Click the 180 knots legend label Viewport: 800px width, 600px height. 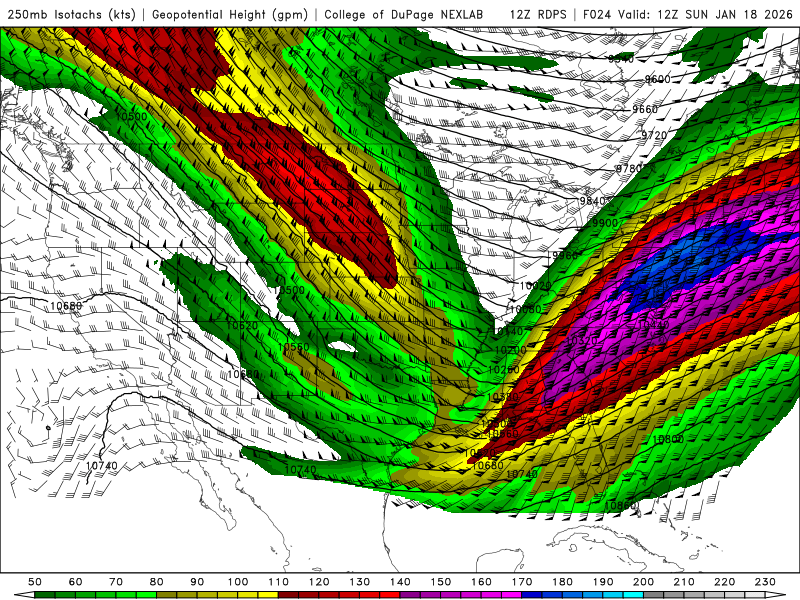[x=562, y=582]
